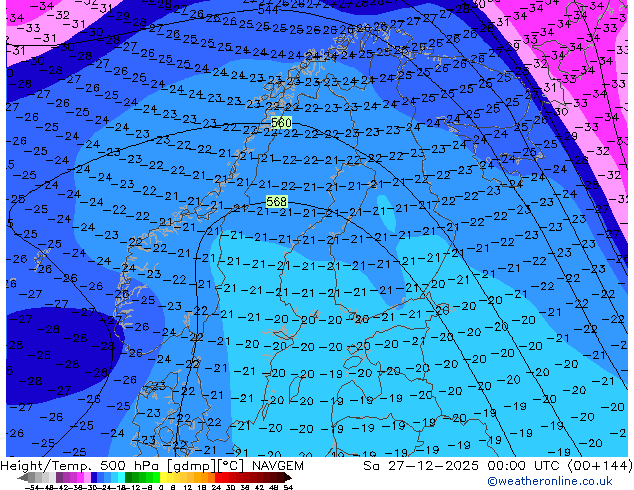This screenshot has height=490, width=634.
Task: Click the -54 value on the legend scale
Action: [x=32, y=488]
